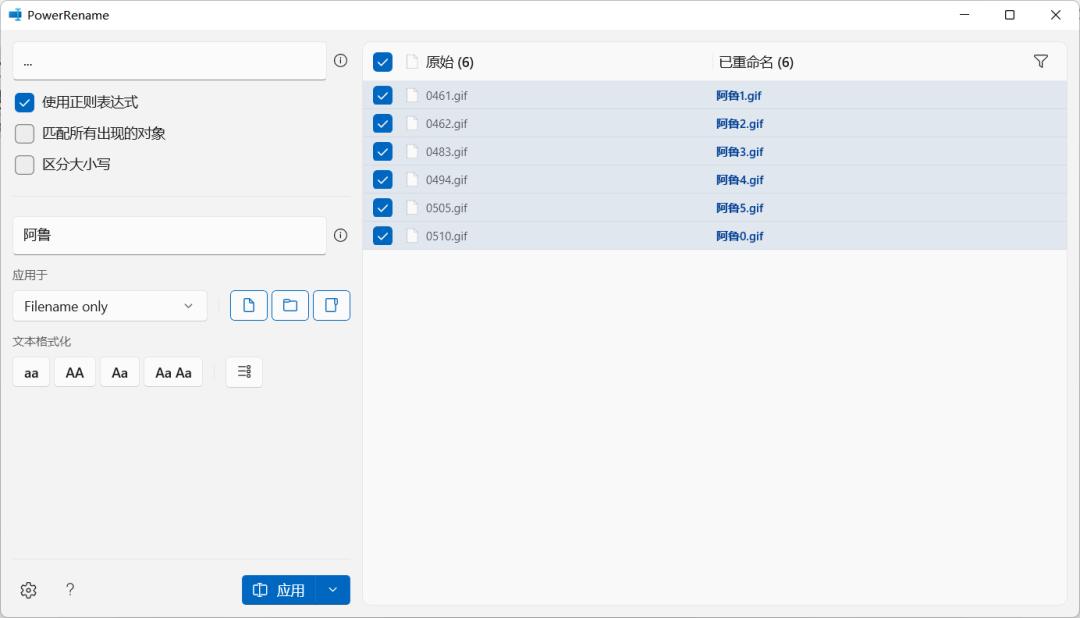Open the filter icon above the rename list
This screenshot has width=1080, height=618.
pyautogui.click(x=1041, y=61)
